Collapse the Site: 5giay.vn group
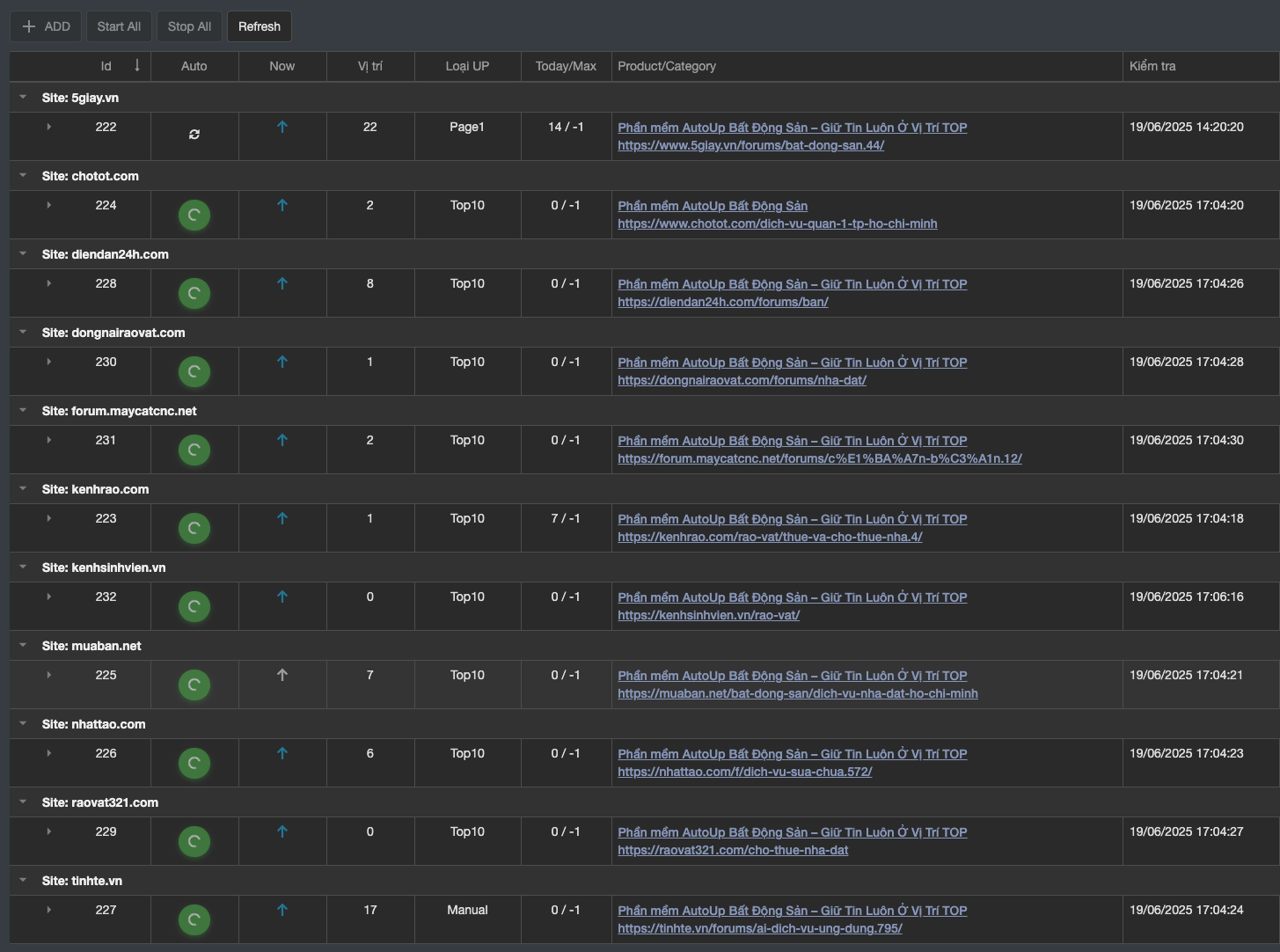This screenshot has width=1280, height=952. click(x=24, y=98)
